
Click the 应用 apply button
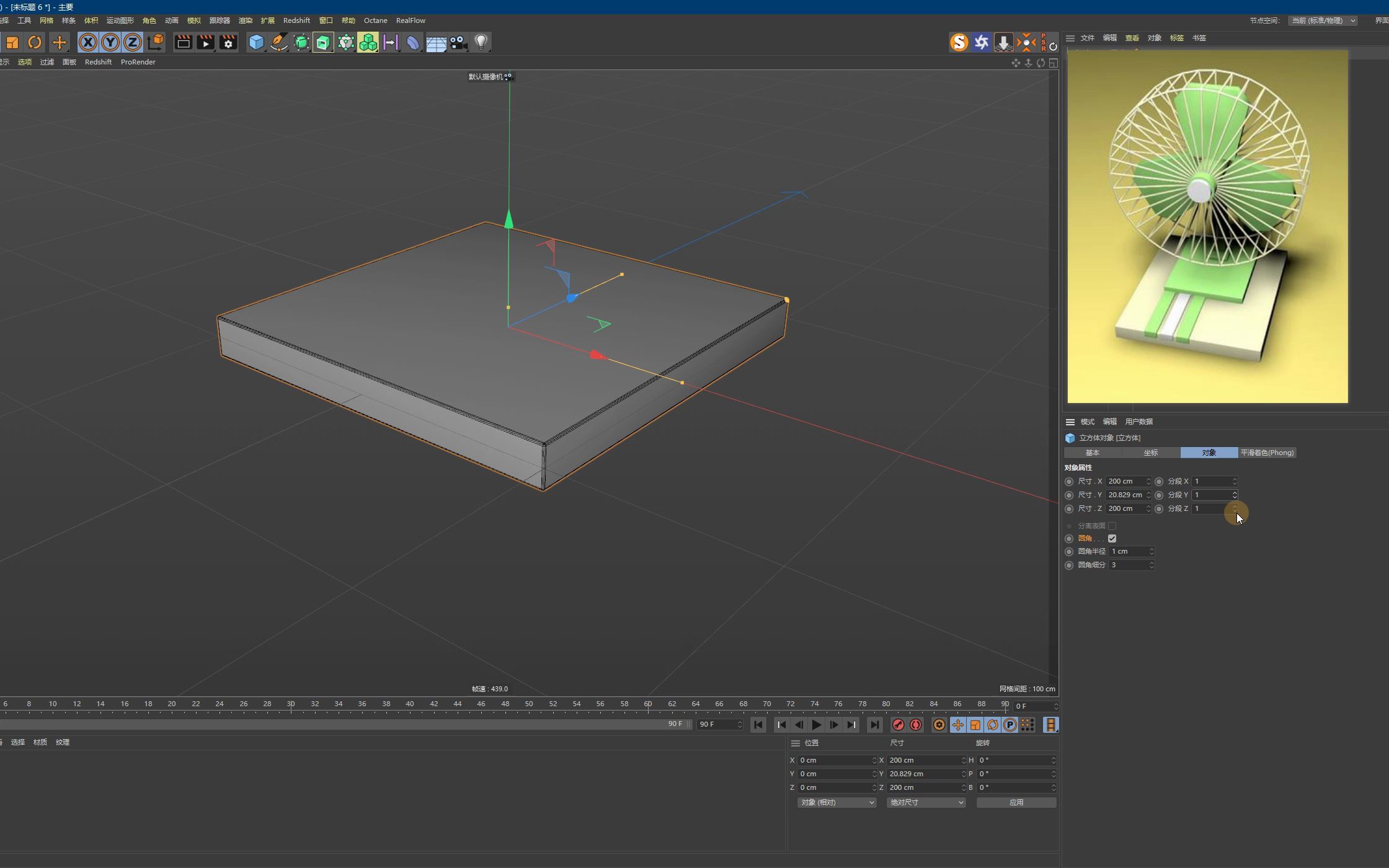[1016, 803]
